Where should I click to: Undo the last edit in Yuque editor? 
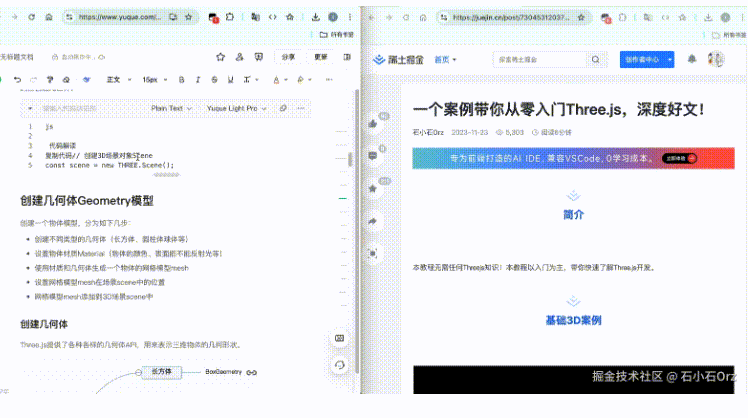click(18, 80)
